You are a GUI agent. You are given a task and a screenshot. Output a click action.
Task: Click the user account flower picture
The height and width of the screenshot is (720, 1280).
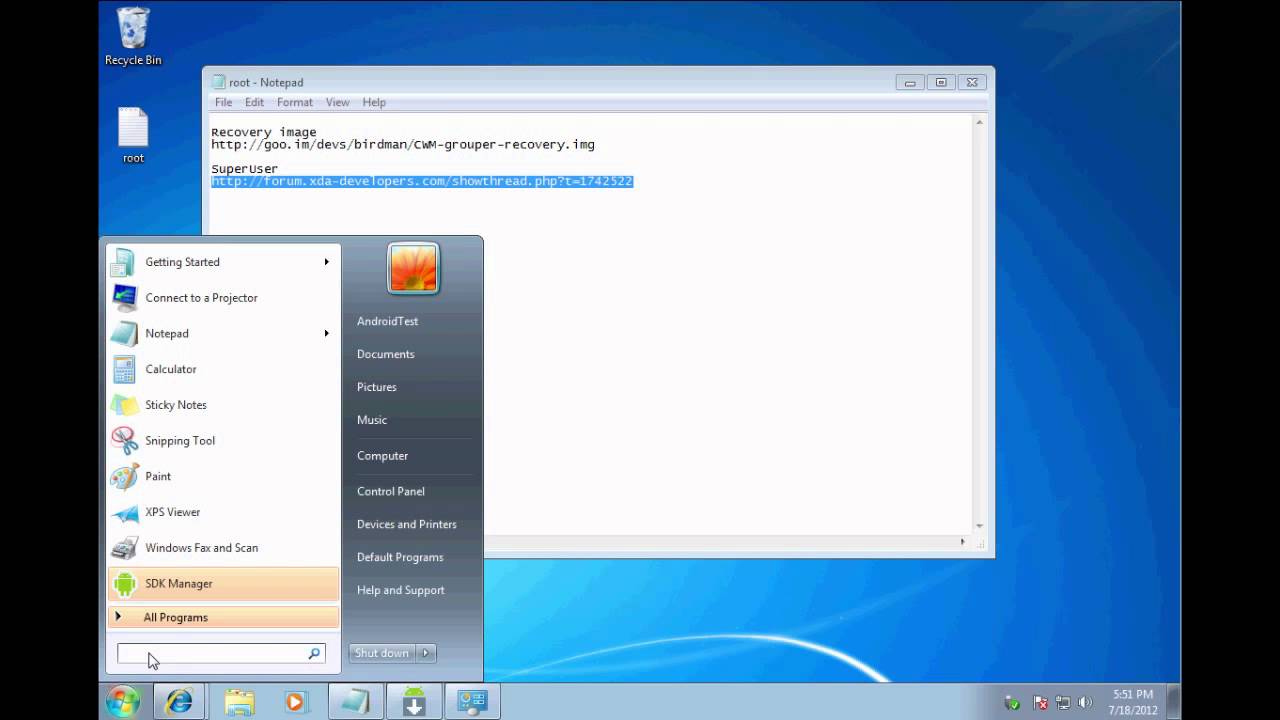[413, 268]
